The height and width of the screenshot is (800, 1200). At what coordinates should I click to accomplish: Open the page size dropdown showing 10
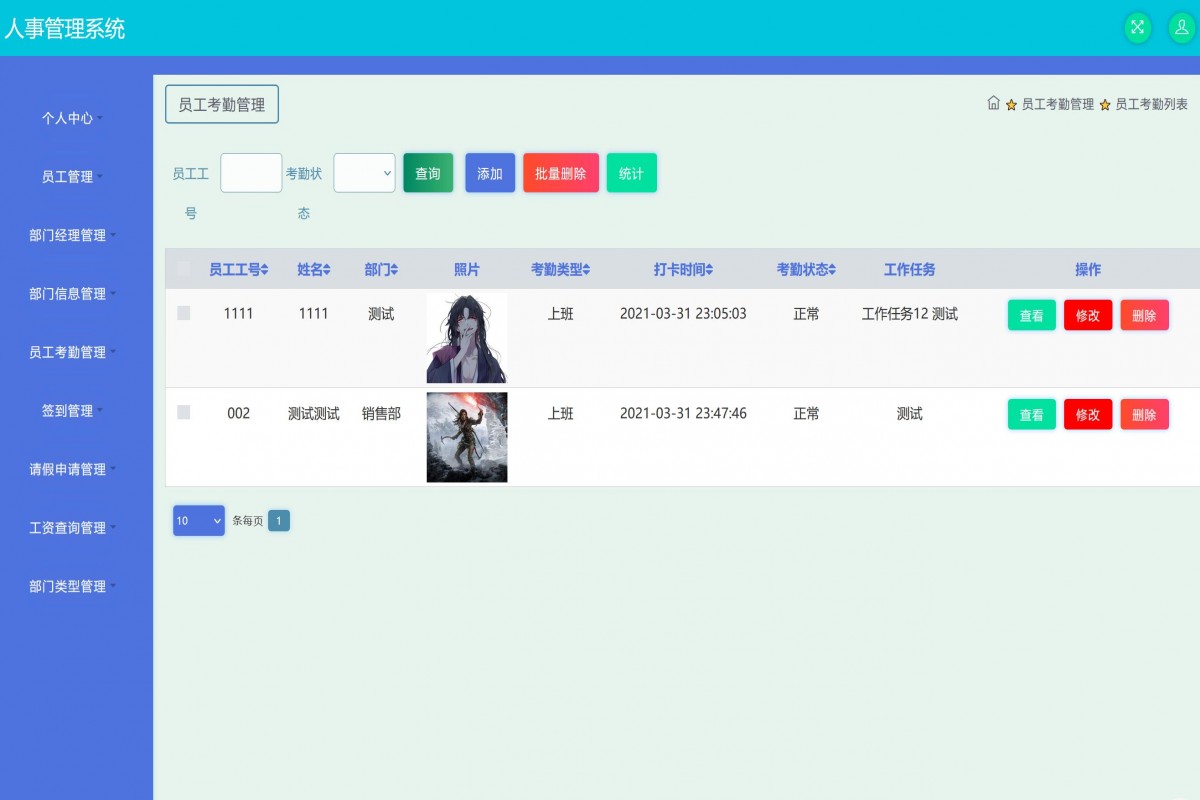(x=198, y=520)
